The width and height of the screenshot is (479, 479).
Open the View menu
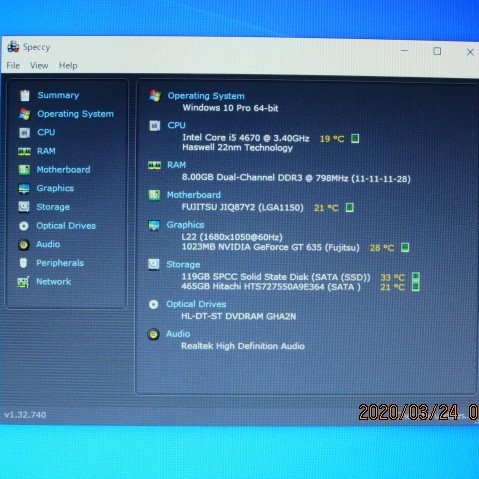tap(39, 65)
